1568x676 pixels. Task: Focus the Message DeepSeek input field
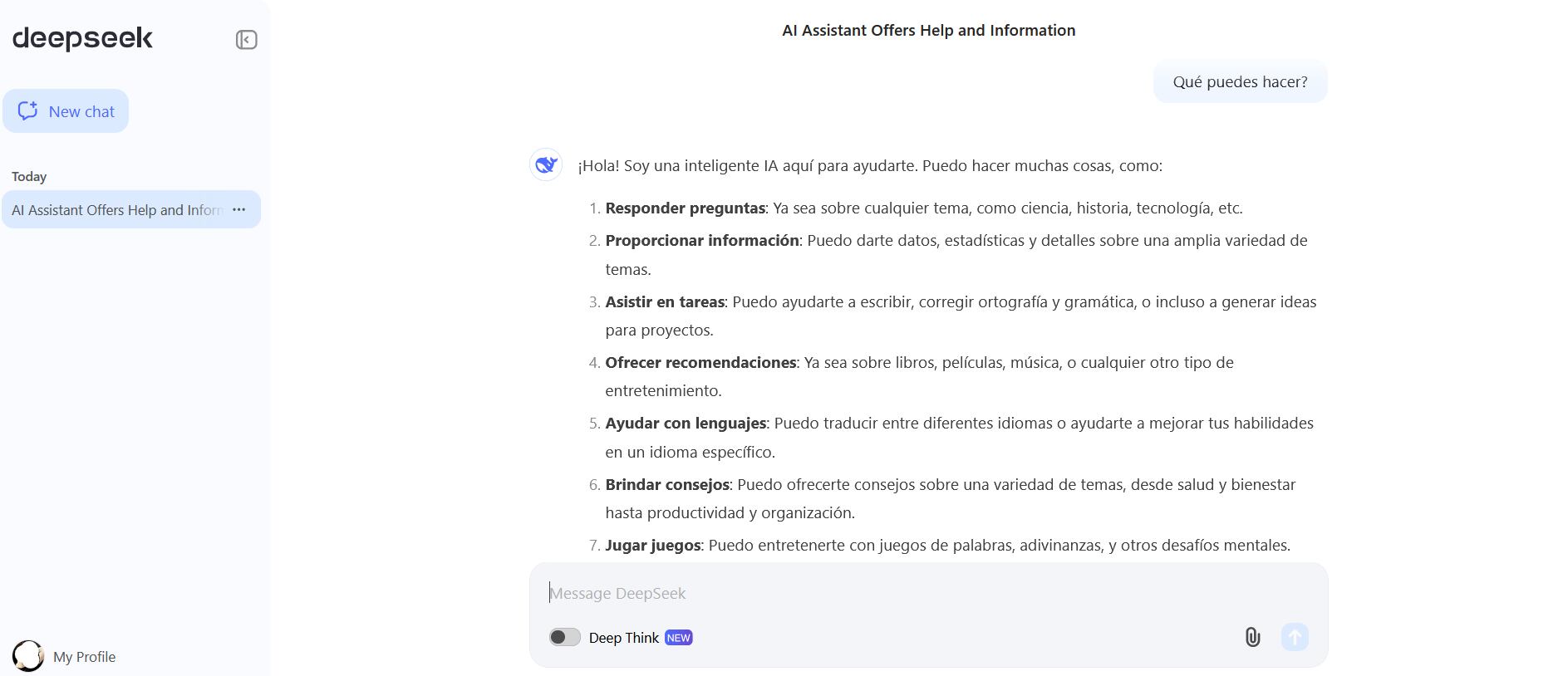point(928,593)
